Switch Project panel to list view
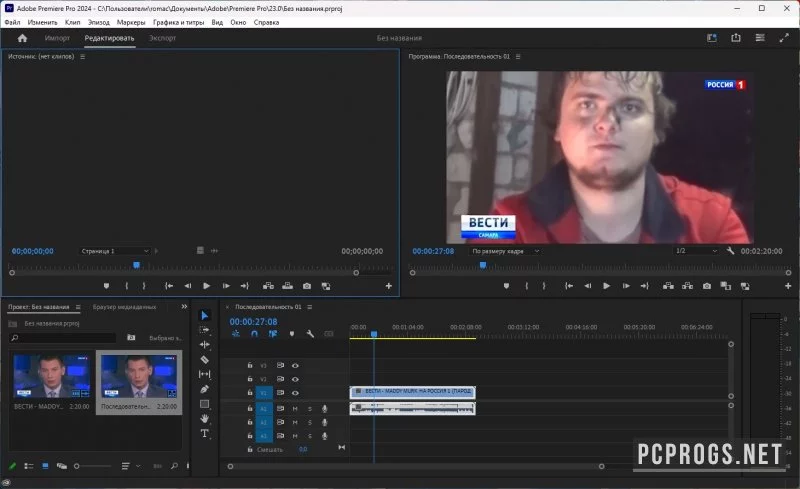The height and width of the screenshot is (489, 800). pyautogui.click(x=29, y=466)
